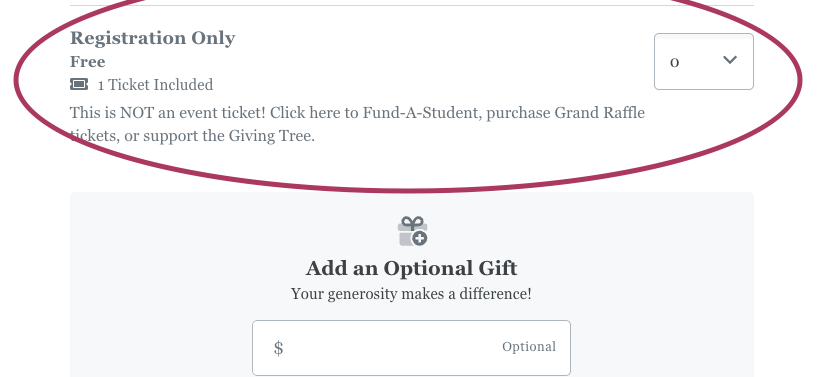824x377 pixels.
Task: Click the dollar sign in the gift field
Action: point(279,348)
